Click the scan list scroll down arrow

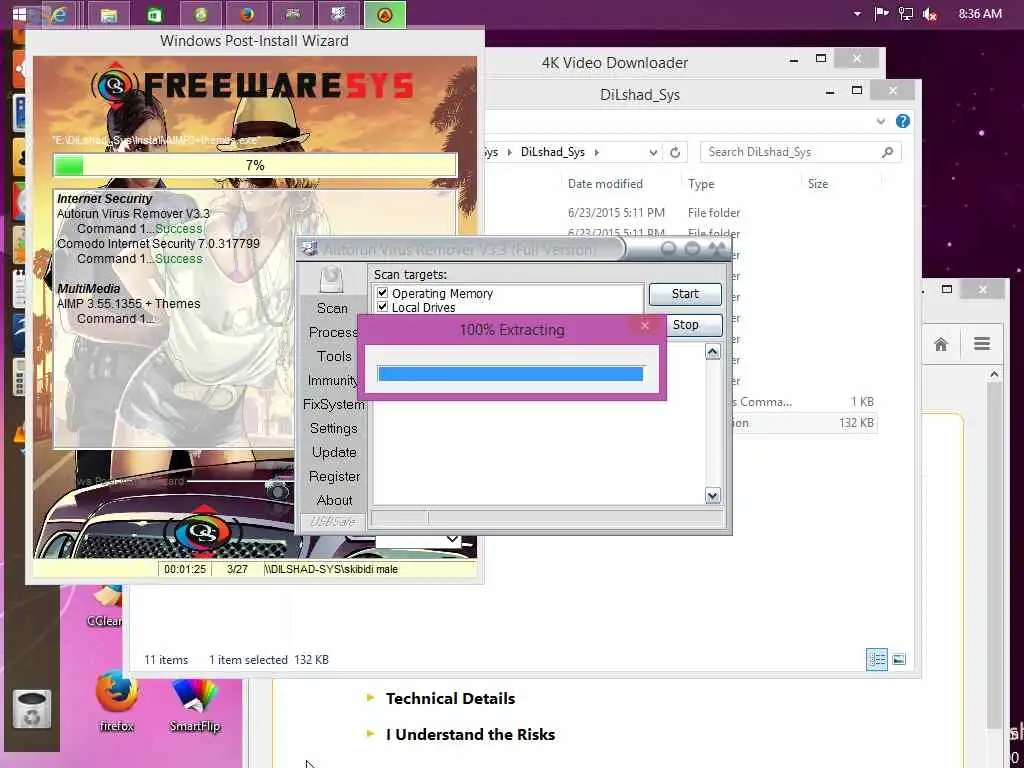point(712,496)
